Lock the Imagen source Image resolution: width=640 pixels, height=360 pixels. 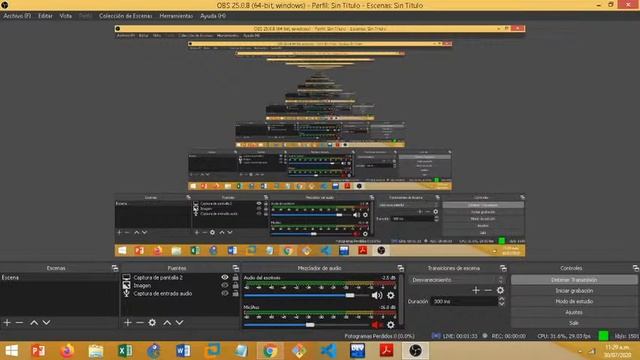[x=236, y=285]
